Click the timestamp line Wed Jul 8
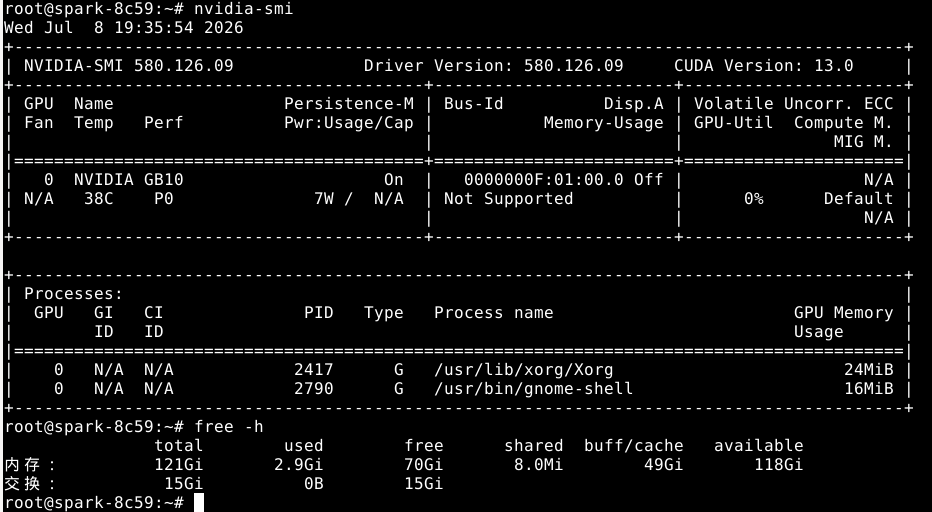The width and height of the screenshot is (932, 512). coord(124,27)
